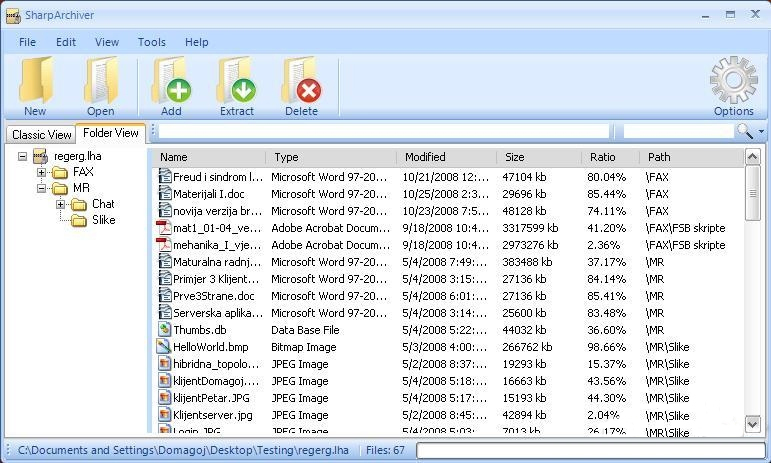
Task: Click the Delete toolbar icon
Action: [x=301, y=80]
